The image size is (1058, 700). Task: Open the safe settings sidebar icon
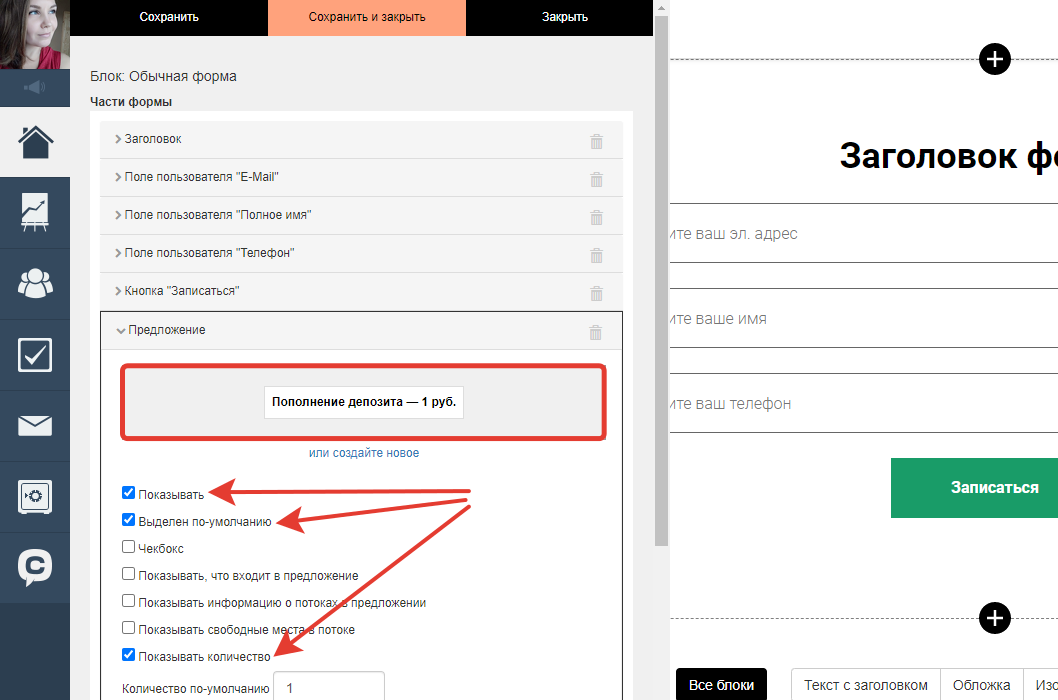click(x=35, y=497)
